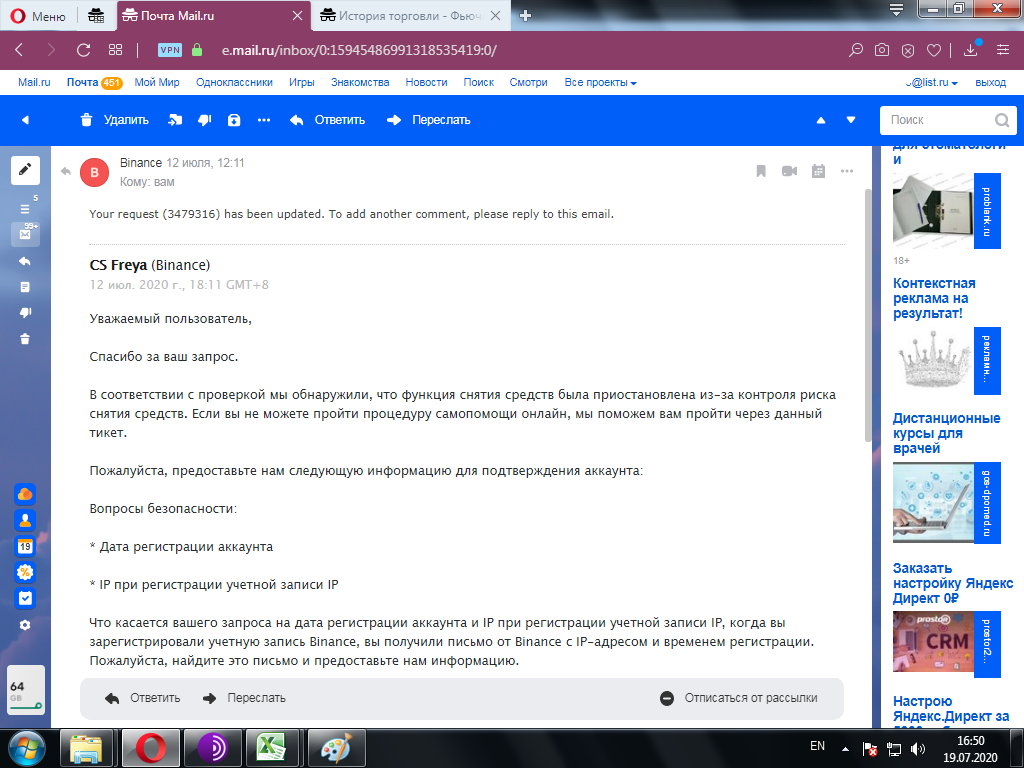The width and height of the screenshot is (1024, 768).
Task: Open Одноклассники in Mail.ru navigation
Action: click(234, 82)
